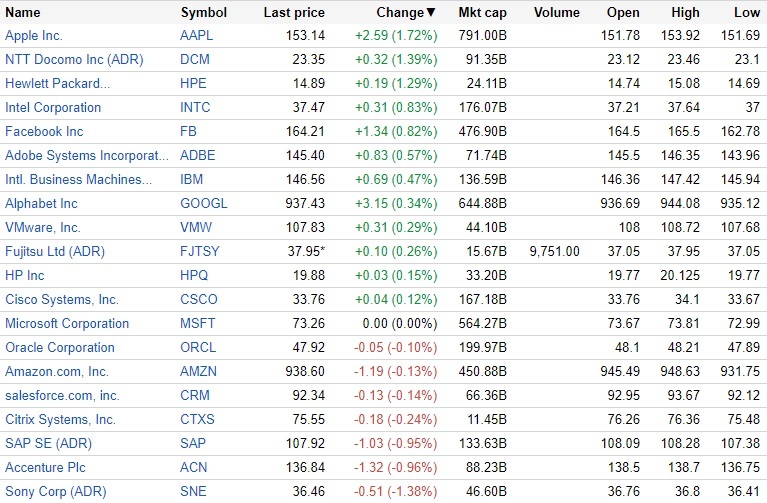Open the Microsoft Corporation link
The image size is (767, 503).
(67, 323)
